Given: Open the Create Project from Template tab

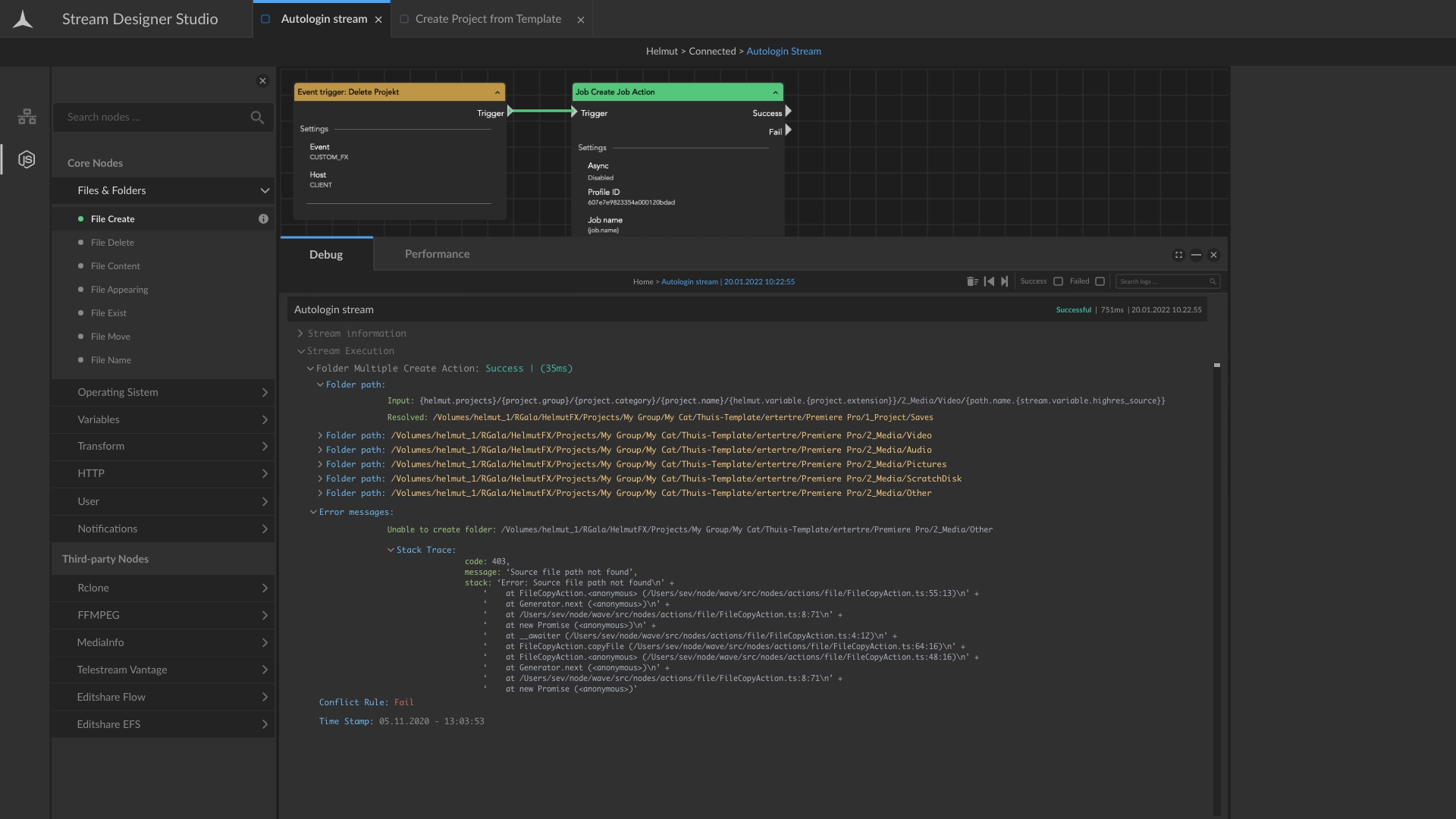Looking at the screenshot, I should click(x=488, y=19).
